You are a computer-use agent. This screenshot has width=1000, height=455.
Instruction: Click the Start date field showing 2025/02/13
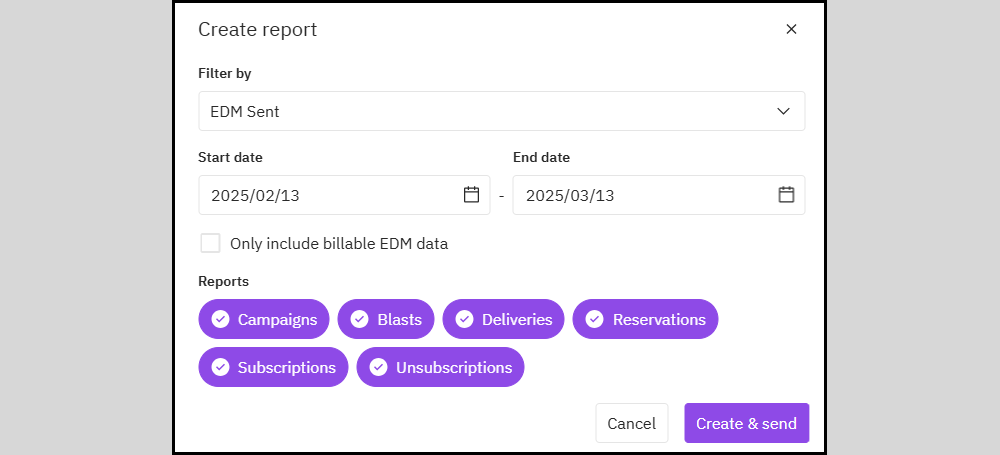(344, 195)
